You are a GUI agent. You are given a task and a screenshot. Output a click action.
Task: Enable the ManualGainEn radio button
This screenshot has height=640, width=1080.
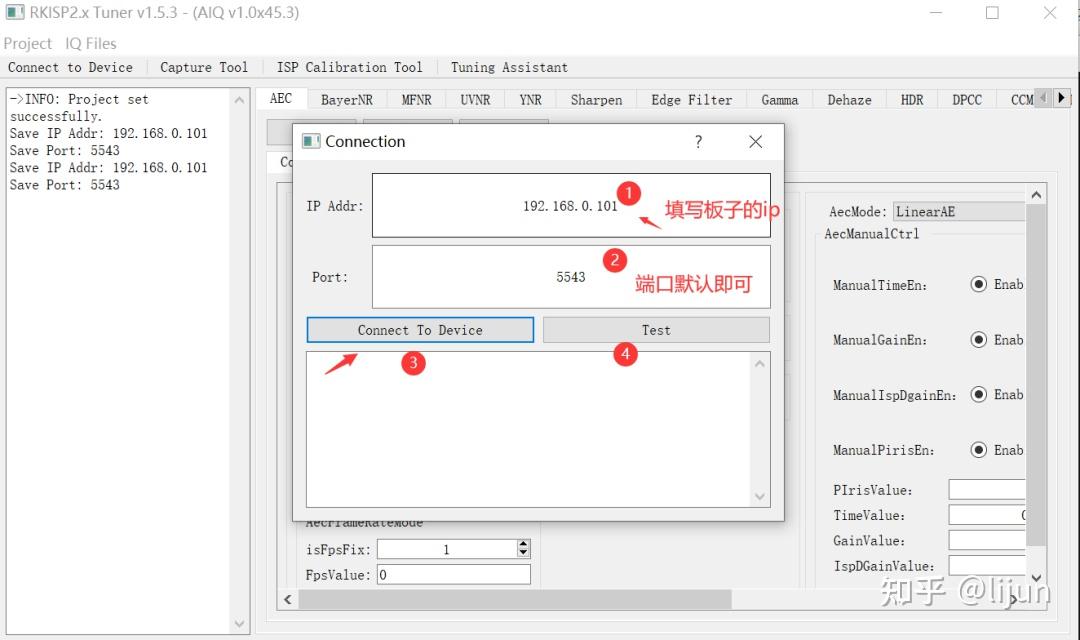[x=979, y=339]
